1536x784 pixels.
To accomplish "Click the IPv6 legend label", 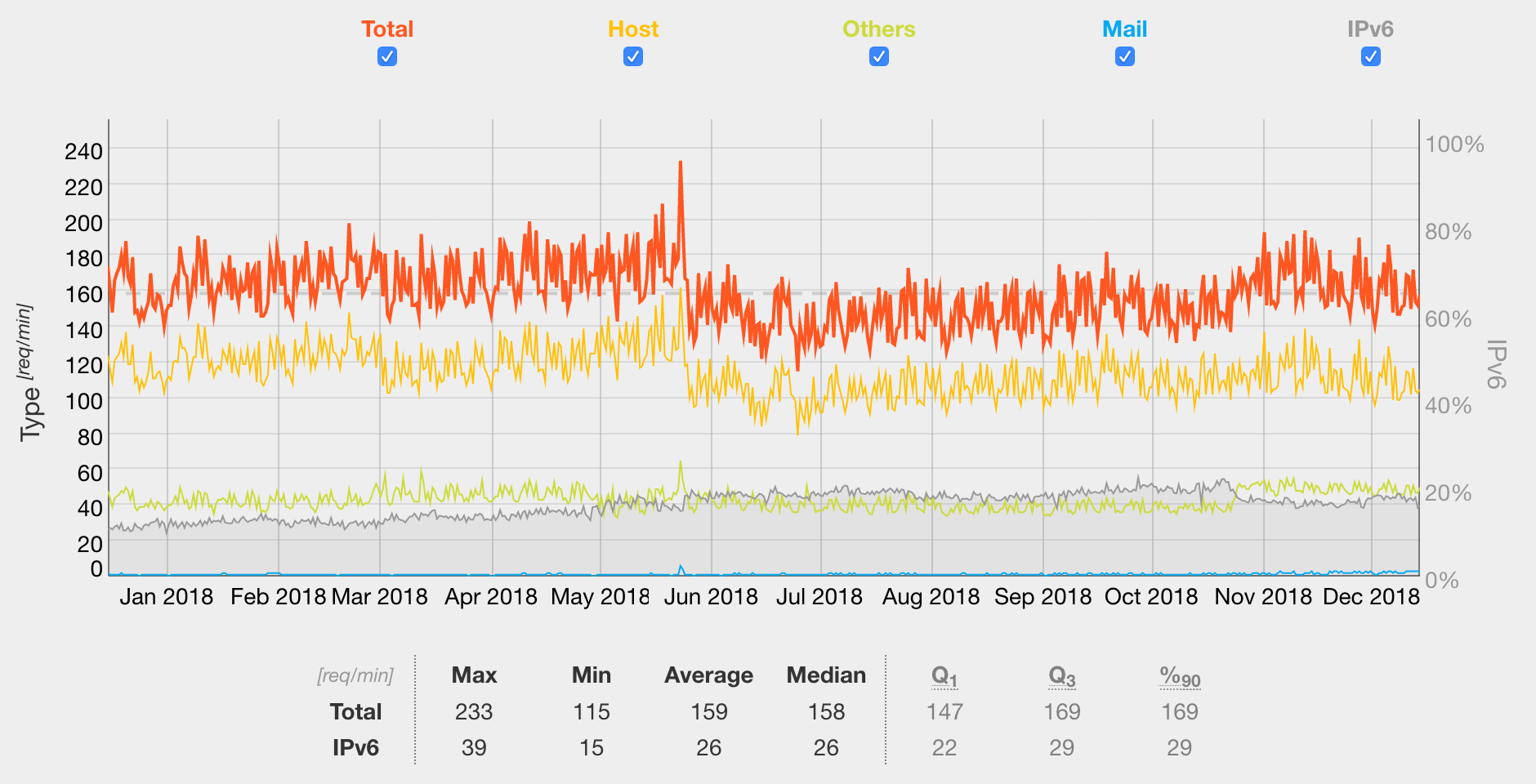I will [1370, 29].
